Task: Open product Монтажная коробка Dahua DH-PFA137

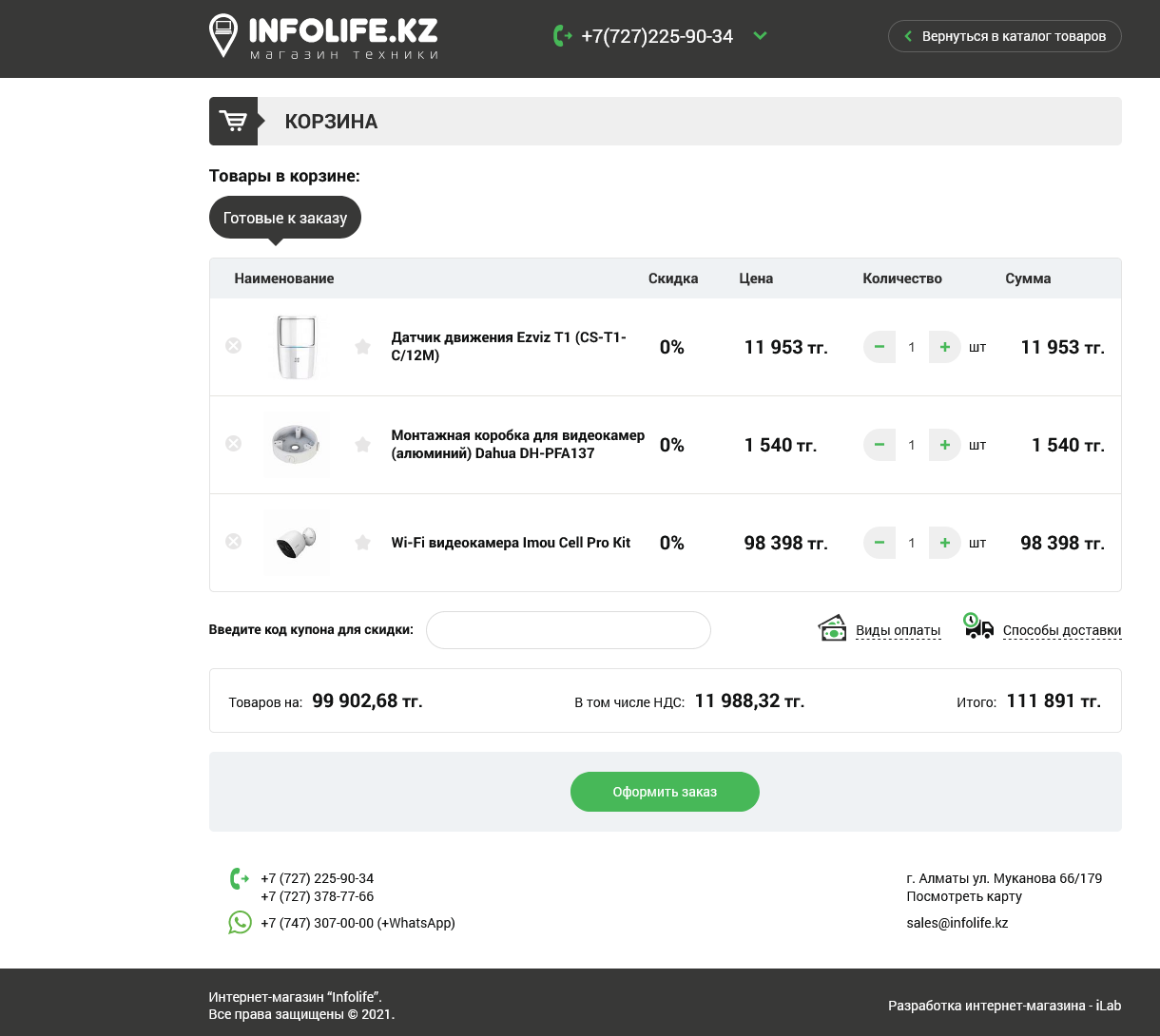Action: (x=518, y=445)
